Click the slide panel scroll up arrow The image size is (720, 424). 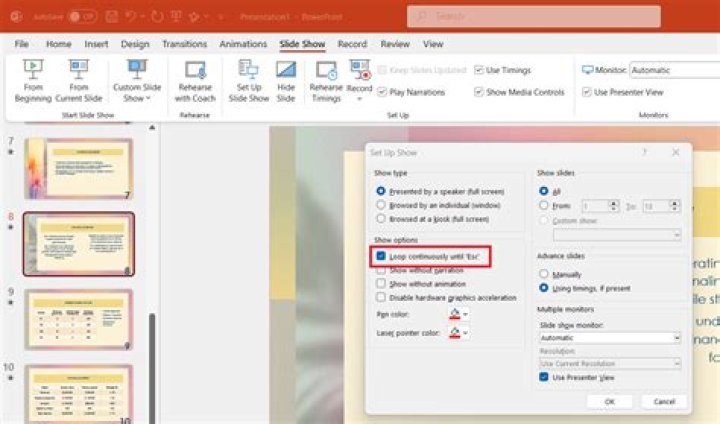pyautogui.click(x=152, y=128)
